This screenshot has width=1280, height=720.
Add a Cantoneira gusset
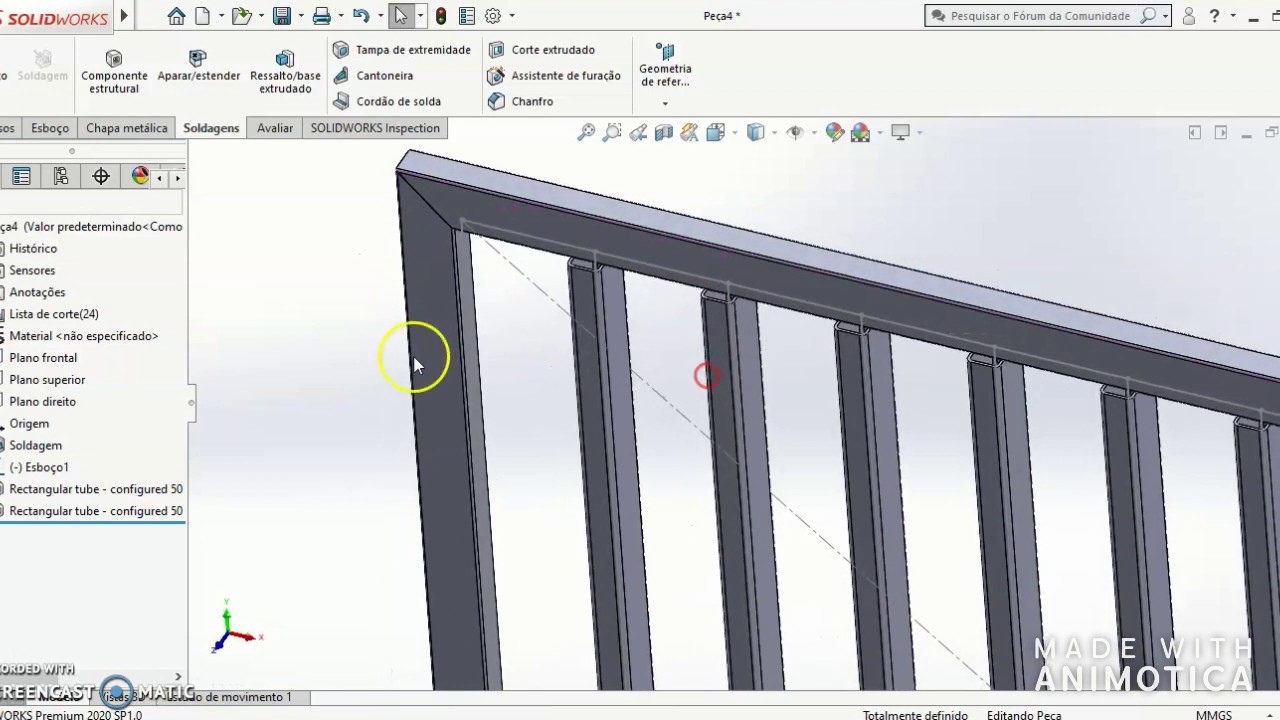coord(373,76)
